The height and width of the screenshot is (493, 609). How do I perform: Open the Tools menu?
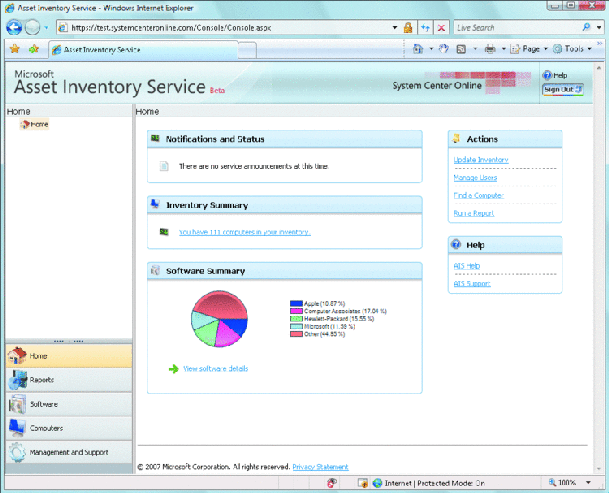[572, 49]
